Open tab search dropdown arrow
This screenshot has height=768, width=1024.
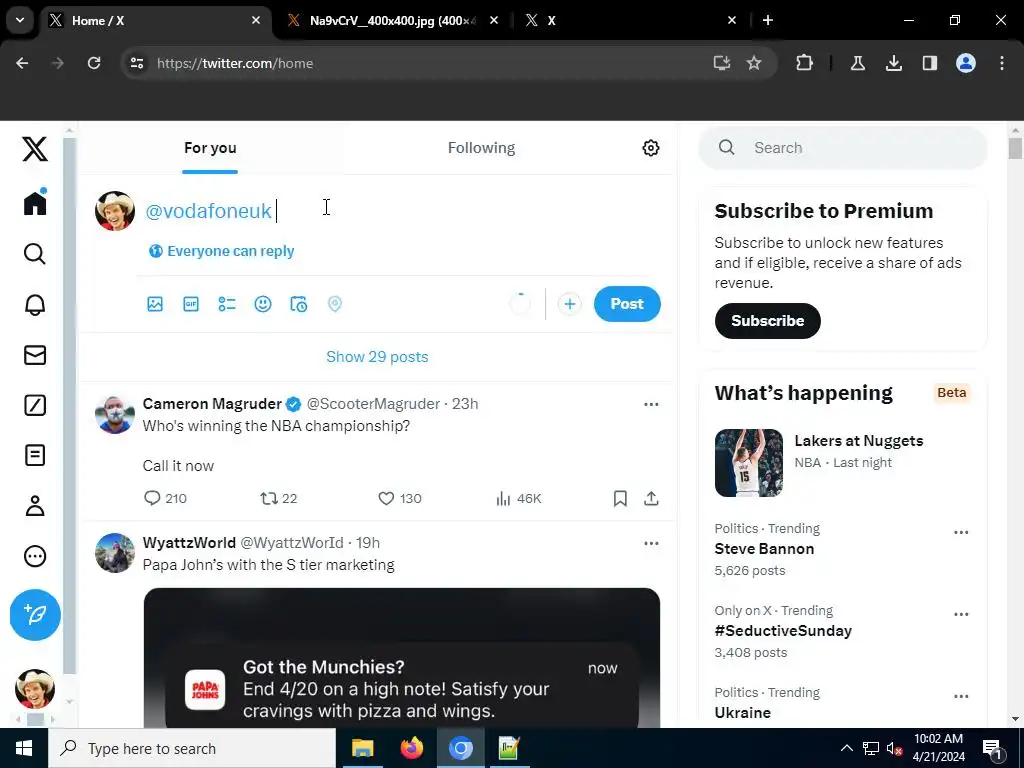click(x=20, y=20)
